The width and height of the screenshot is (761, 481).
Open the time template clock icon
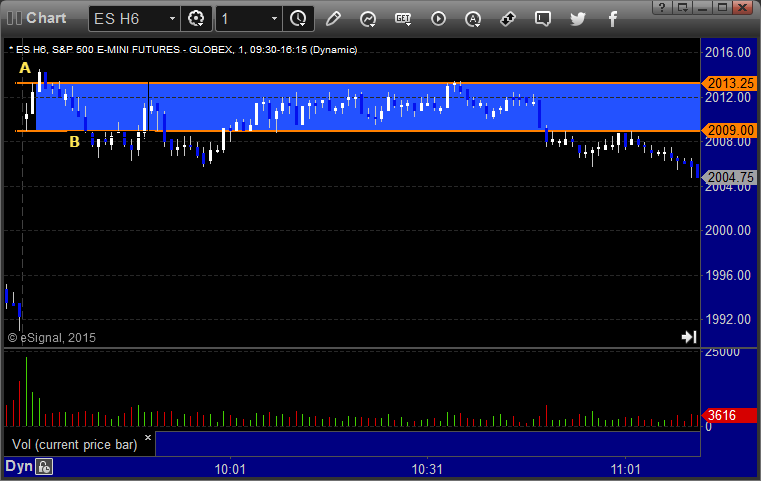click(x=298, y=19)
